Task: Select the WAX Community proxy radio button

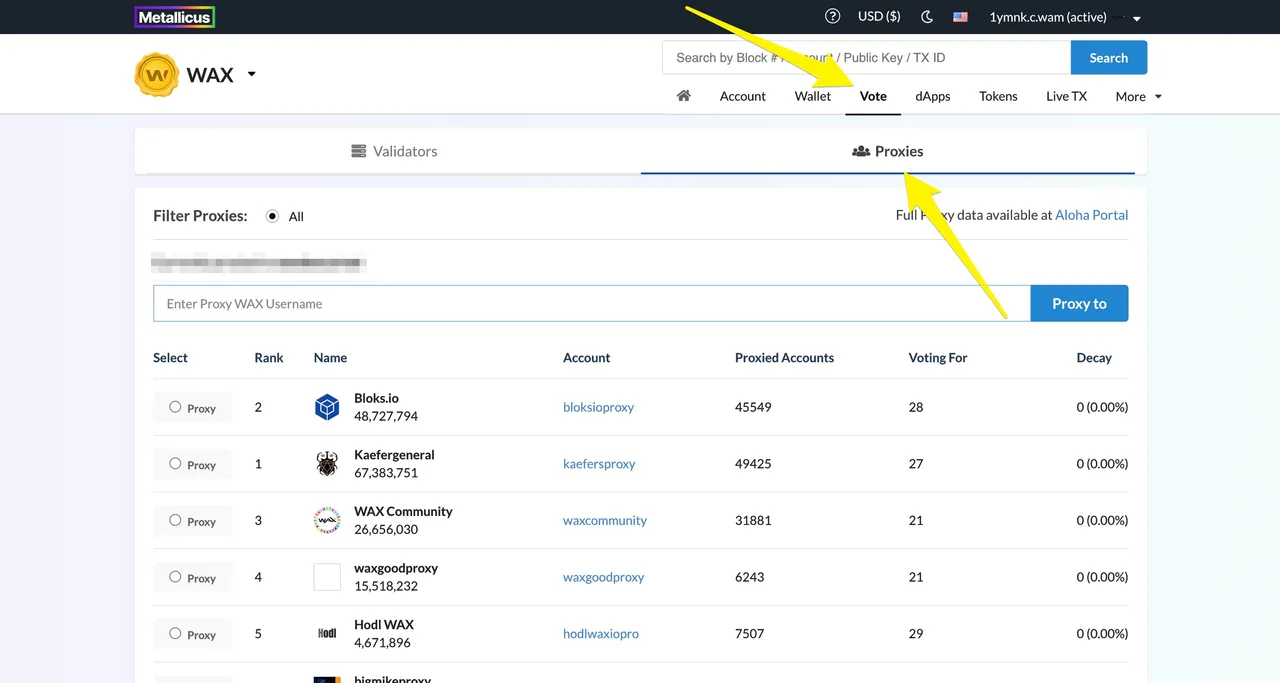Action: click(x=175, y=520)
